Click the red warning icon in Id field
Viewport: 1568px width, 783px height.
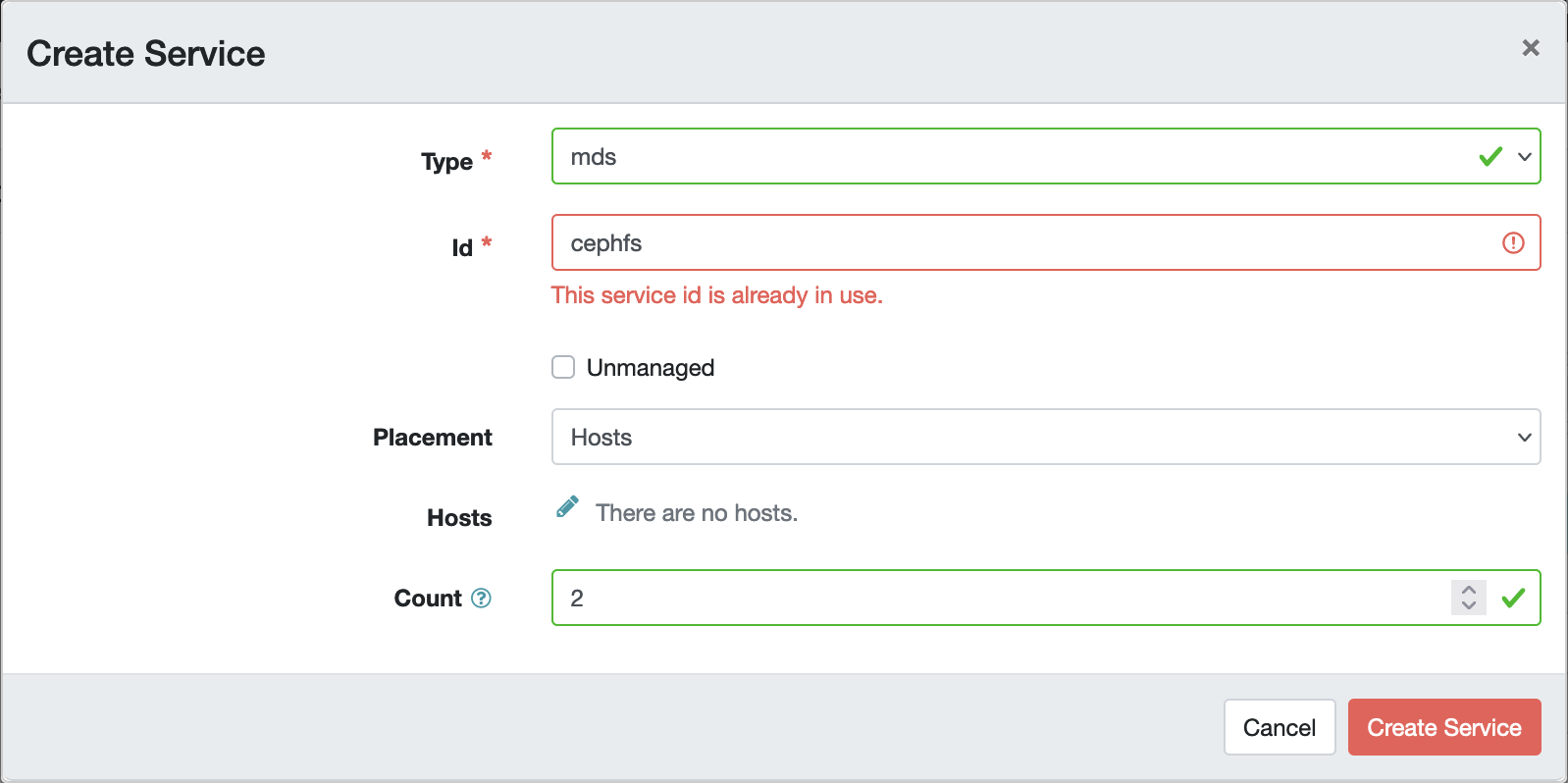[x=1513, y=243]
